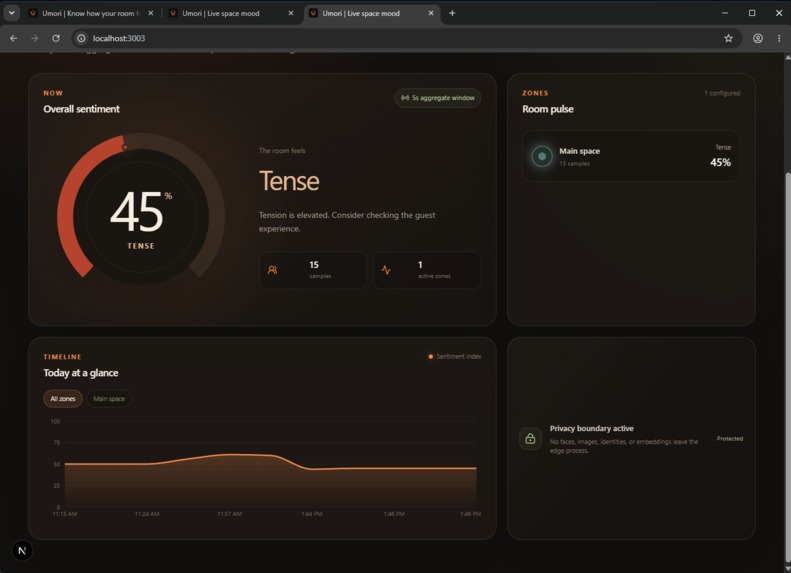The height and width of the screenshot is (573, 791).
Task: Click the '15 samples' stat card
Action: (x=313, y=270)
